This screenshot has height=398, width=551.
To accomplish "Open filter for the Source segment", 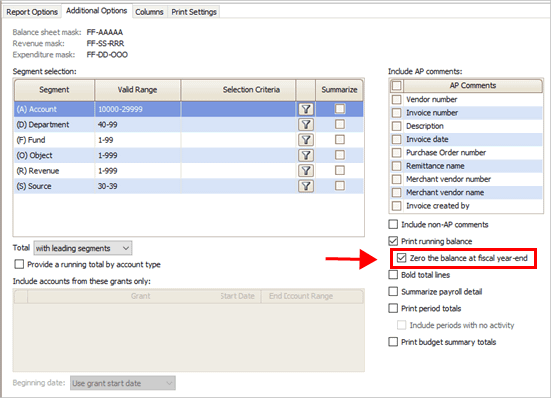I will (x=306, y=186).
